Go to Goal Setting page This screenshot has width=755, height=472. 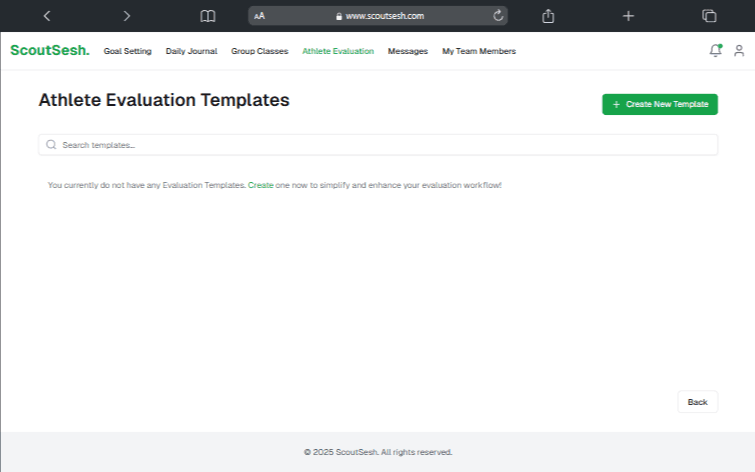coord(127,51)
